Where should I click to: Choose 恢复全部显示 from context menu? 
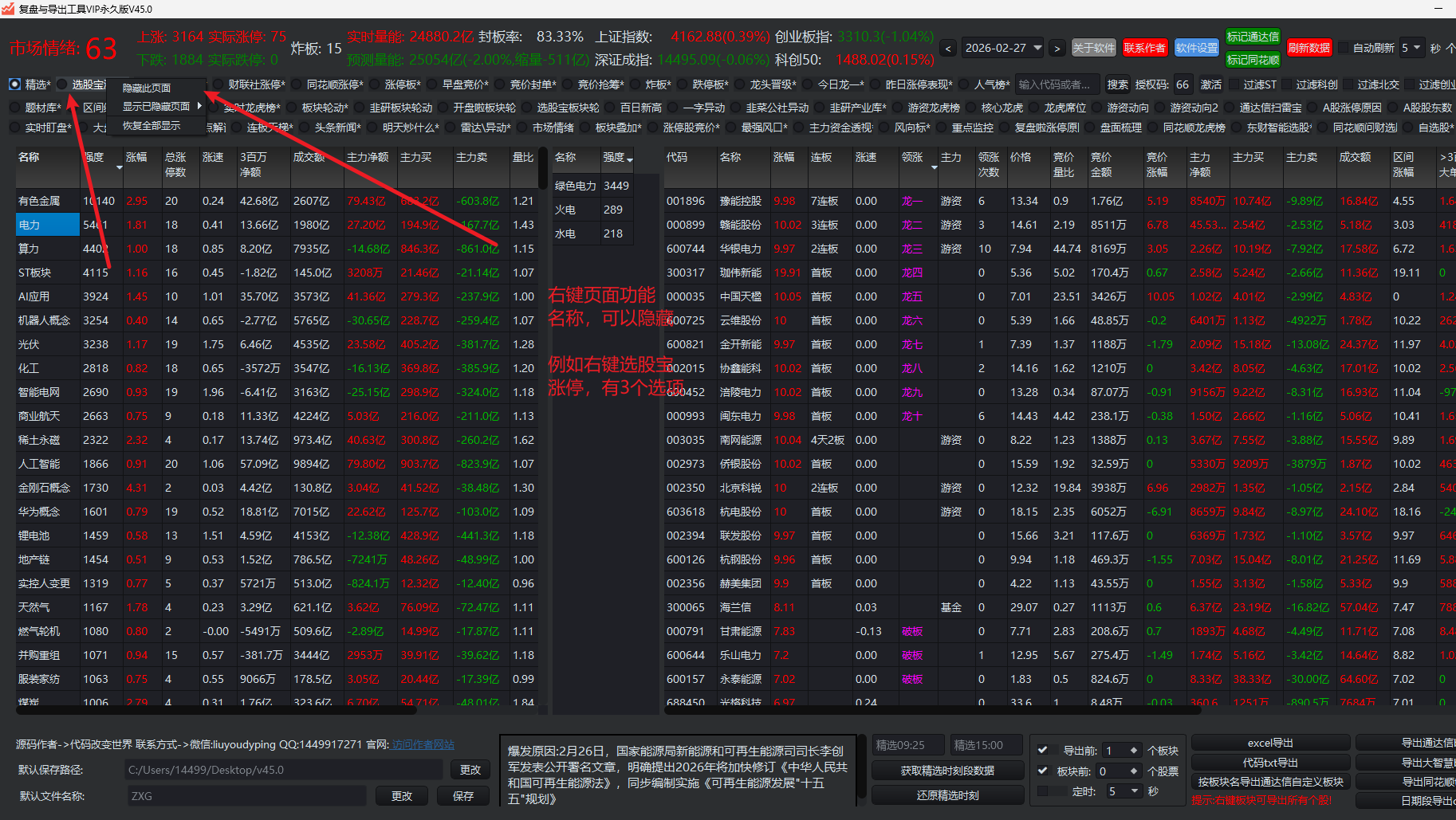[x=152, y=126]
